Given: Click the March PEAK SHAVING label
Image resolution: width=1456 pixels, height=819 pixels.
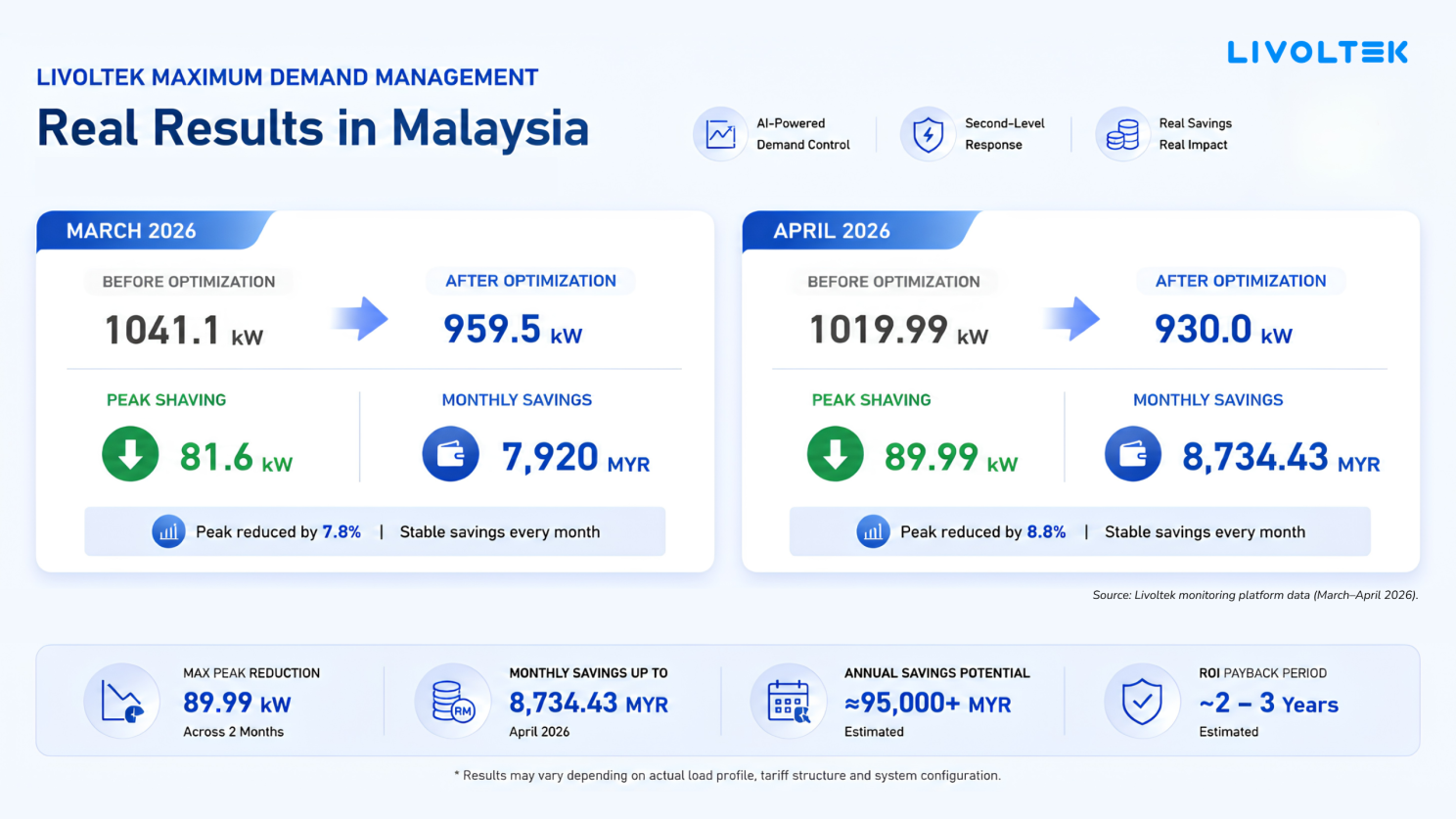Looking at the screenshot, I should [166, 400].
